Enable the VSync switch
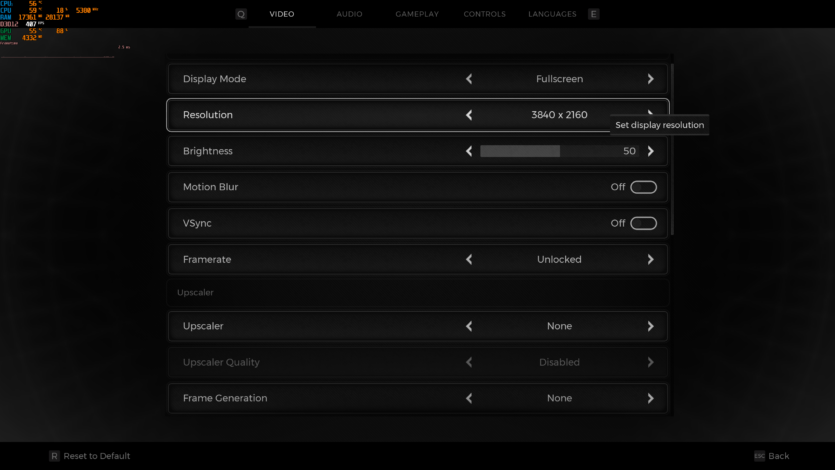 [643, 223]
